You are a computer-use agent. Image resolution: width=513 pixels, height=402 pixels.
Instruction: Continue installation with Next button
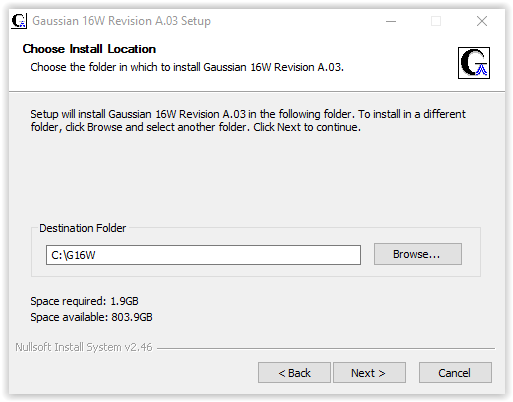coord(369,373)
